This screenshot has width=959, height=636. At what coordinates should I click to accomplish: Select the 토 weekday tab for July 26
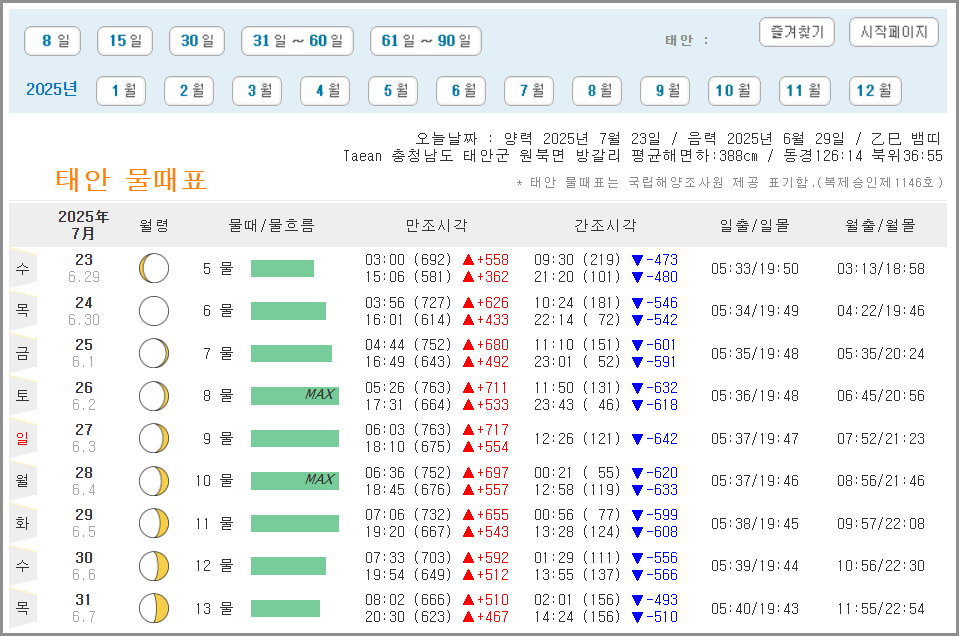click(23, 396)
